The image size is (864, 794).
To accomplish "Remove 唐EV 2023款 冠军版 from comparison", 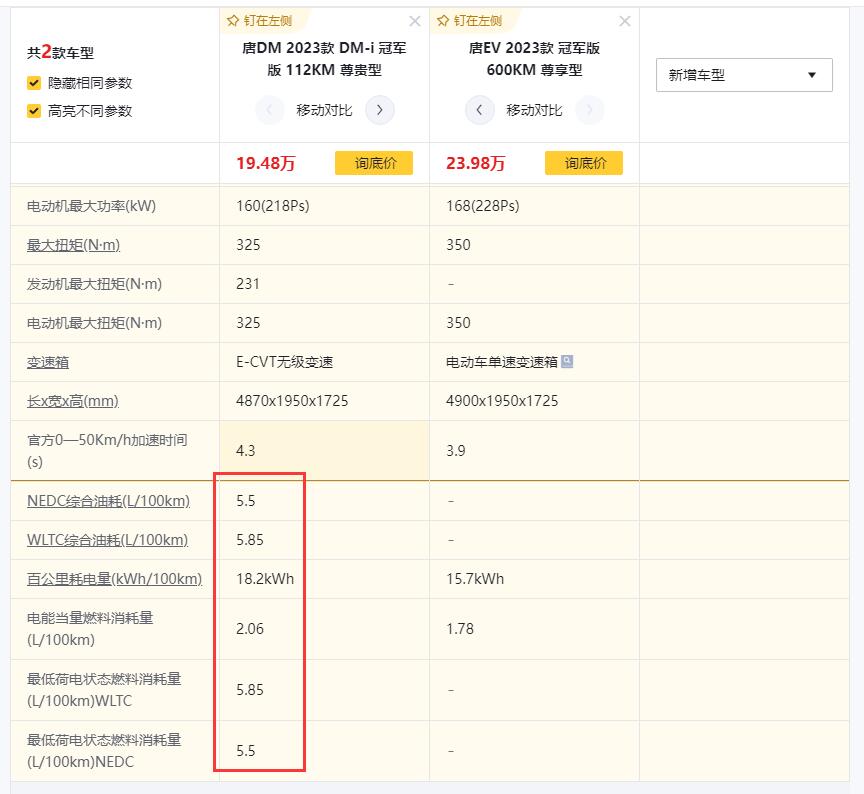I will click(x=625, y=21).
